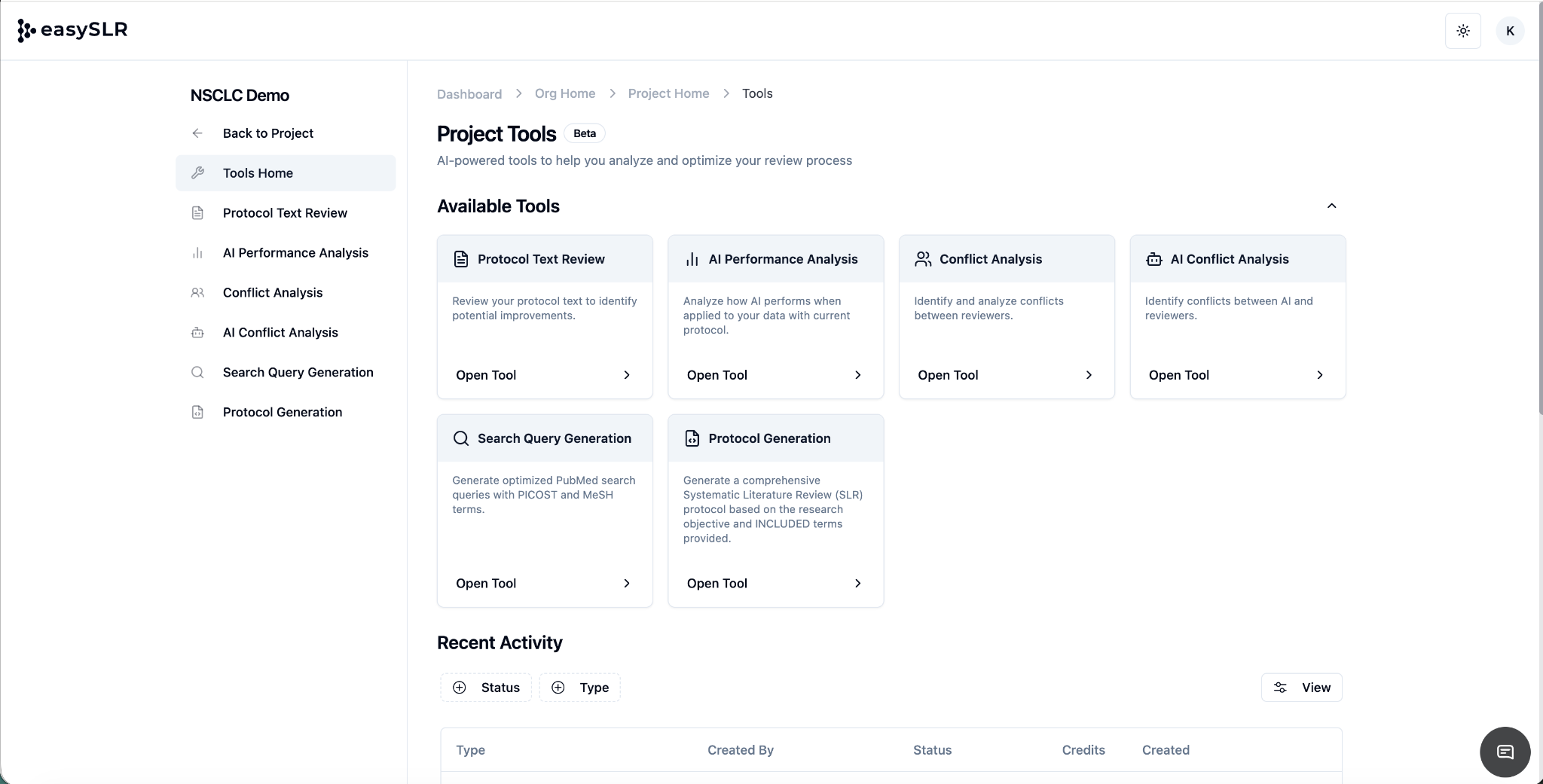Select Protocol Text Review in sidebar

point(285,213)
